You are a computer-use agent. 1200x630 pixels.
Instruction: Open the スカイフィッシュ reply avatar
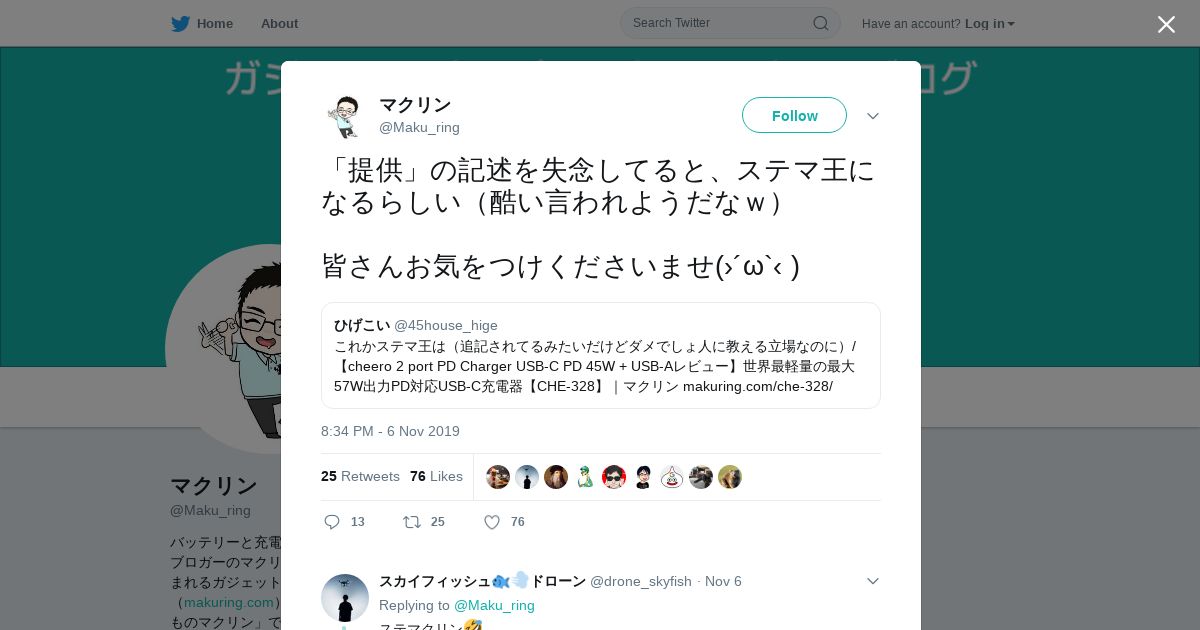pos(345,598)
